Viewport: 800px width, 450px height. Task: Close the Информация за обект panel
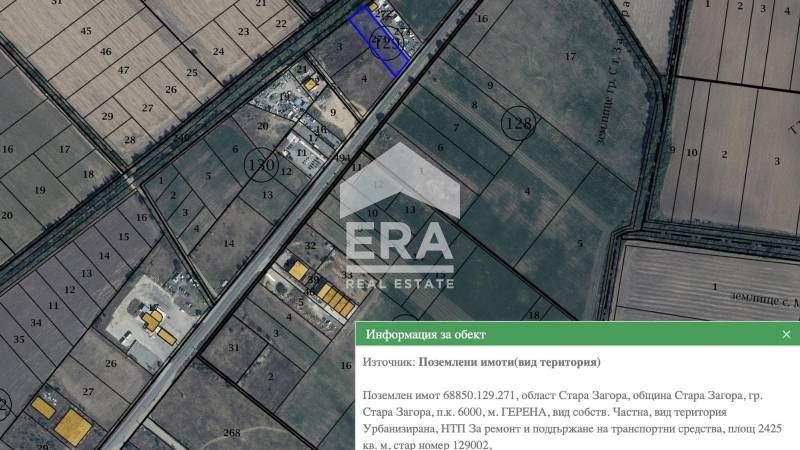coord(786,334)
